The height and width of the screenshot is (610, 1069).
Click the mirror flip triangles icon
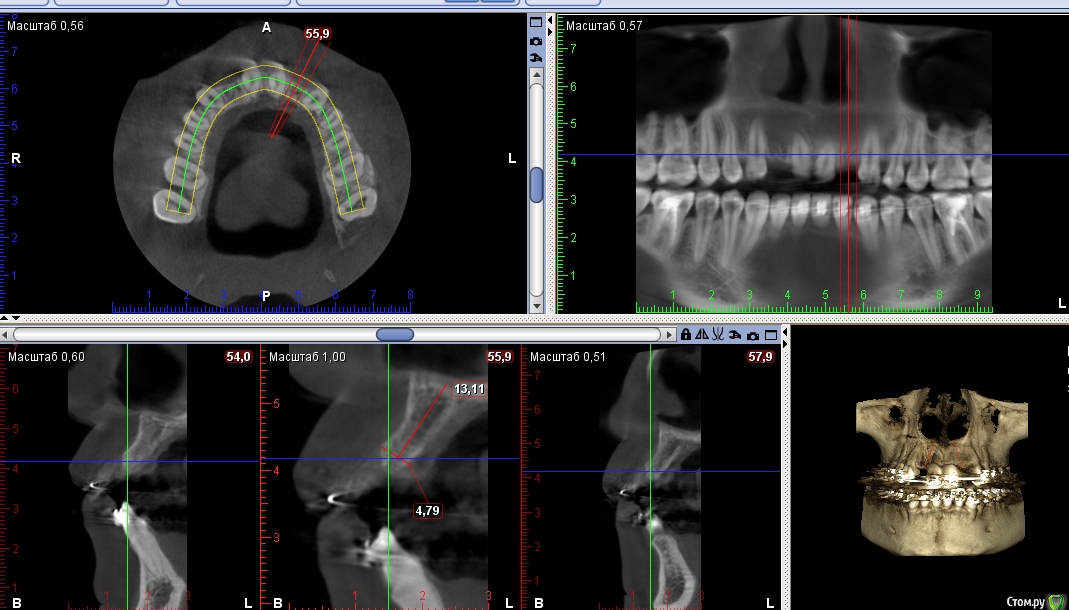coord(702,335)
